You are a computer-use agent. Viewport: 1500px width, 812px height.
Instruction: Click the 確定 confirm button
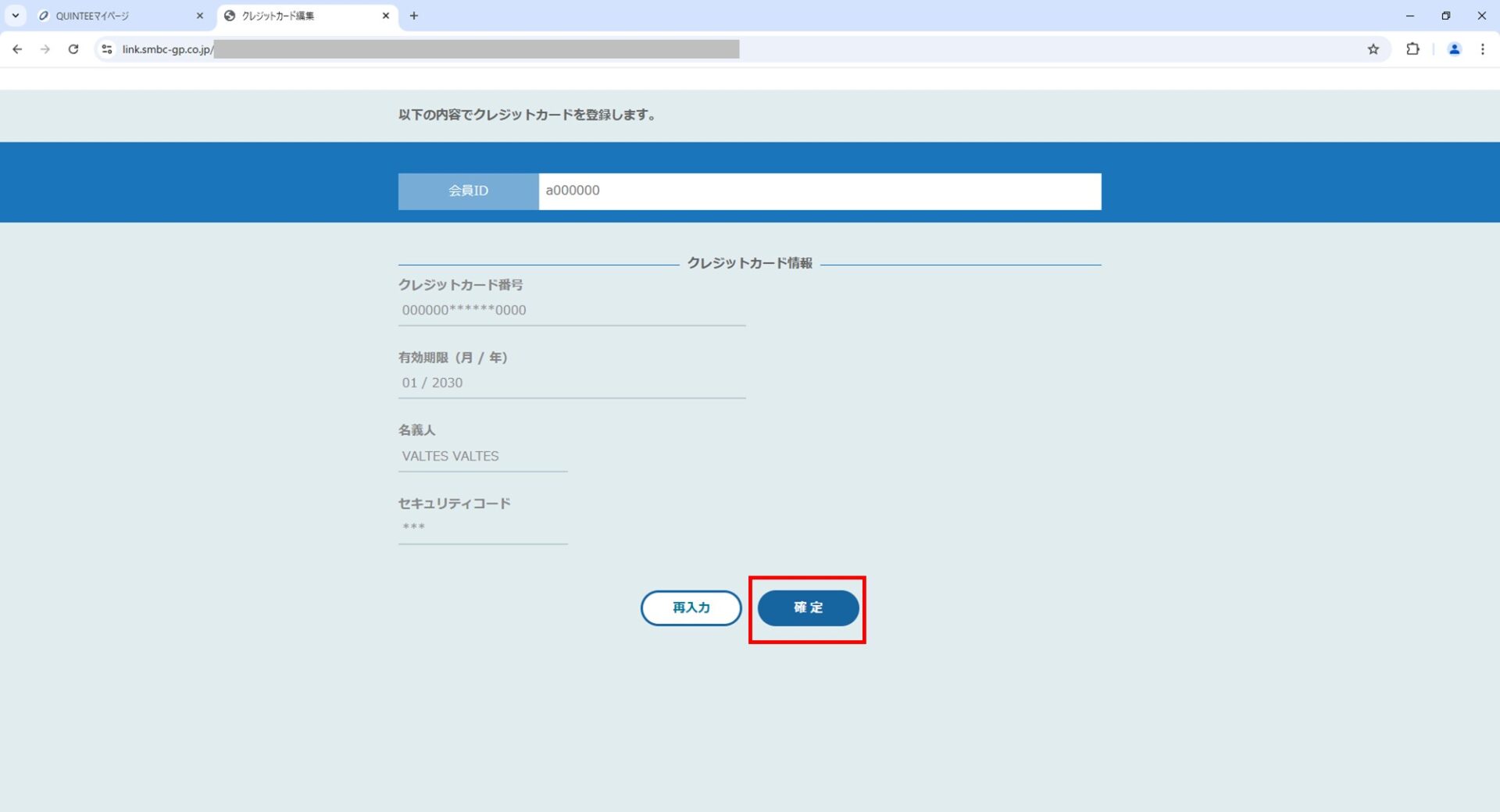pyautogui.click(x=808, y=607)
